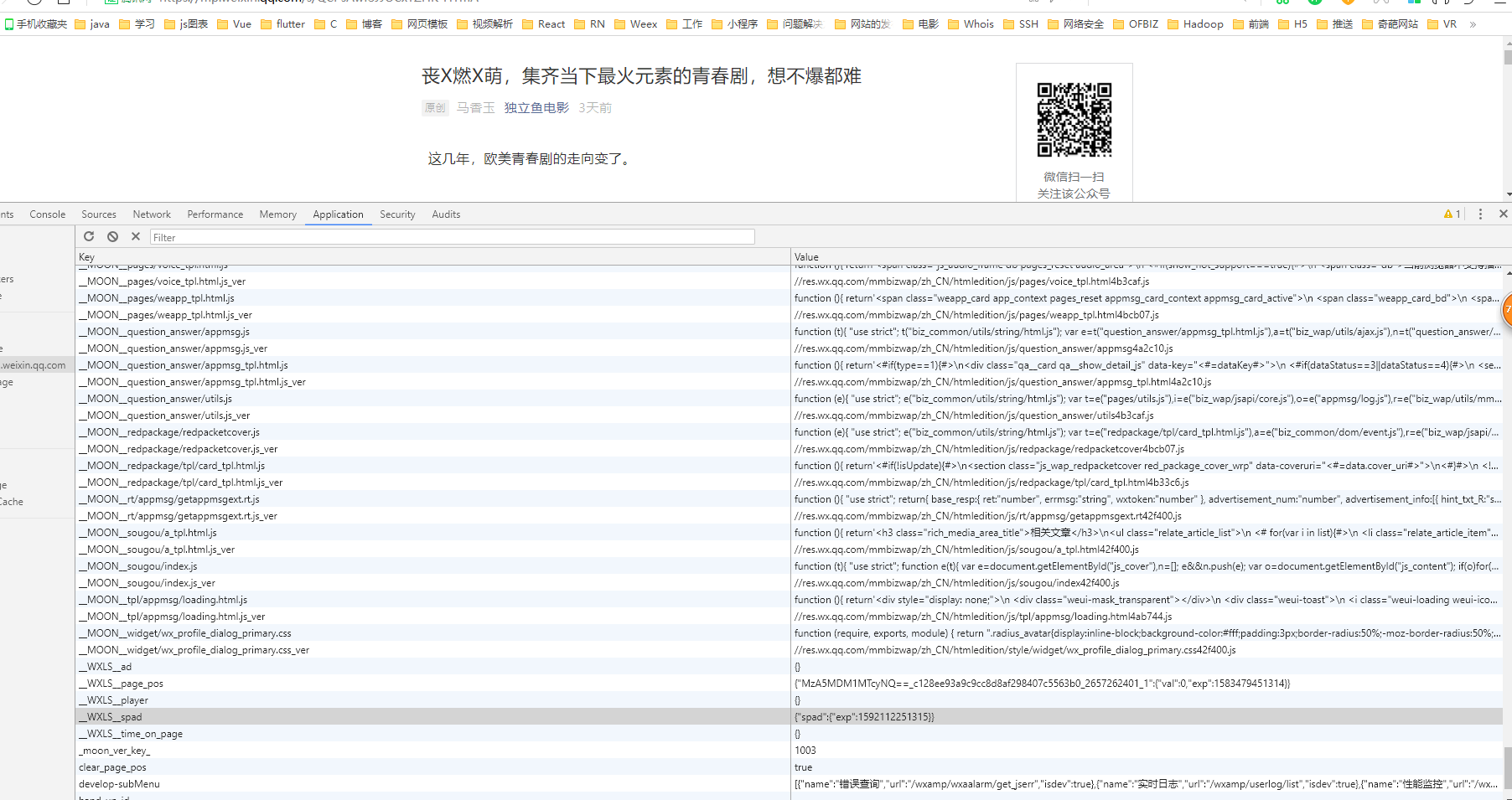Open the H5 bookmark folder
Screen dimensions: 1512x800
(x=1292, y=24)
